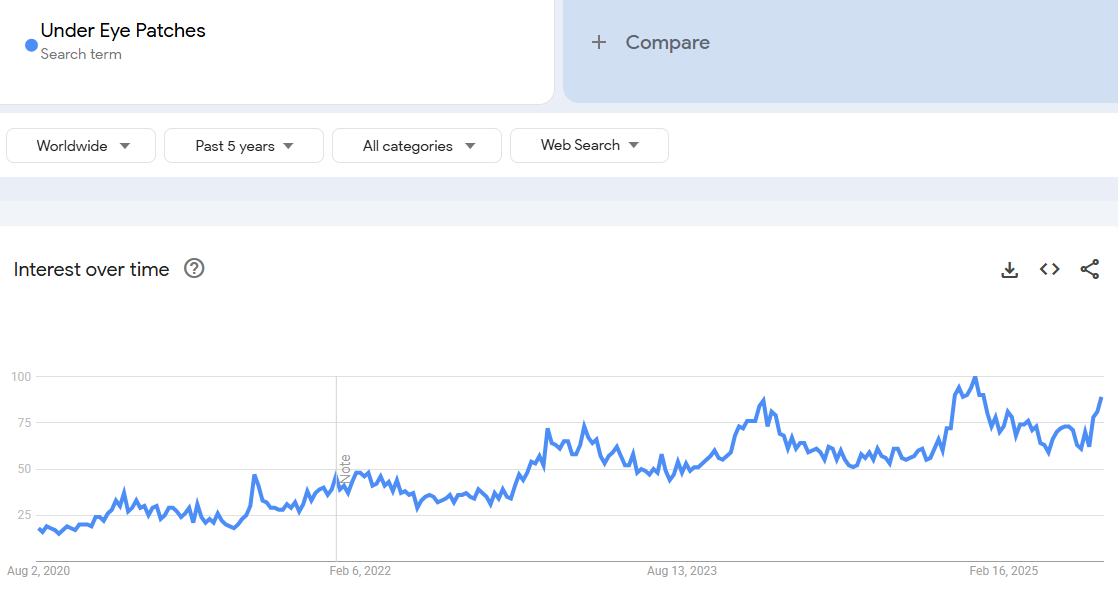
Task: Expand the Worldwide region dropdown
Action: coord(81,145)
